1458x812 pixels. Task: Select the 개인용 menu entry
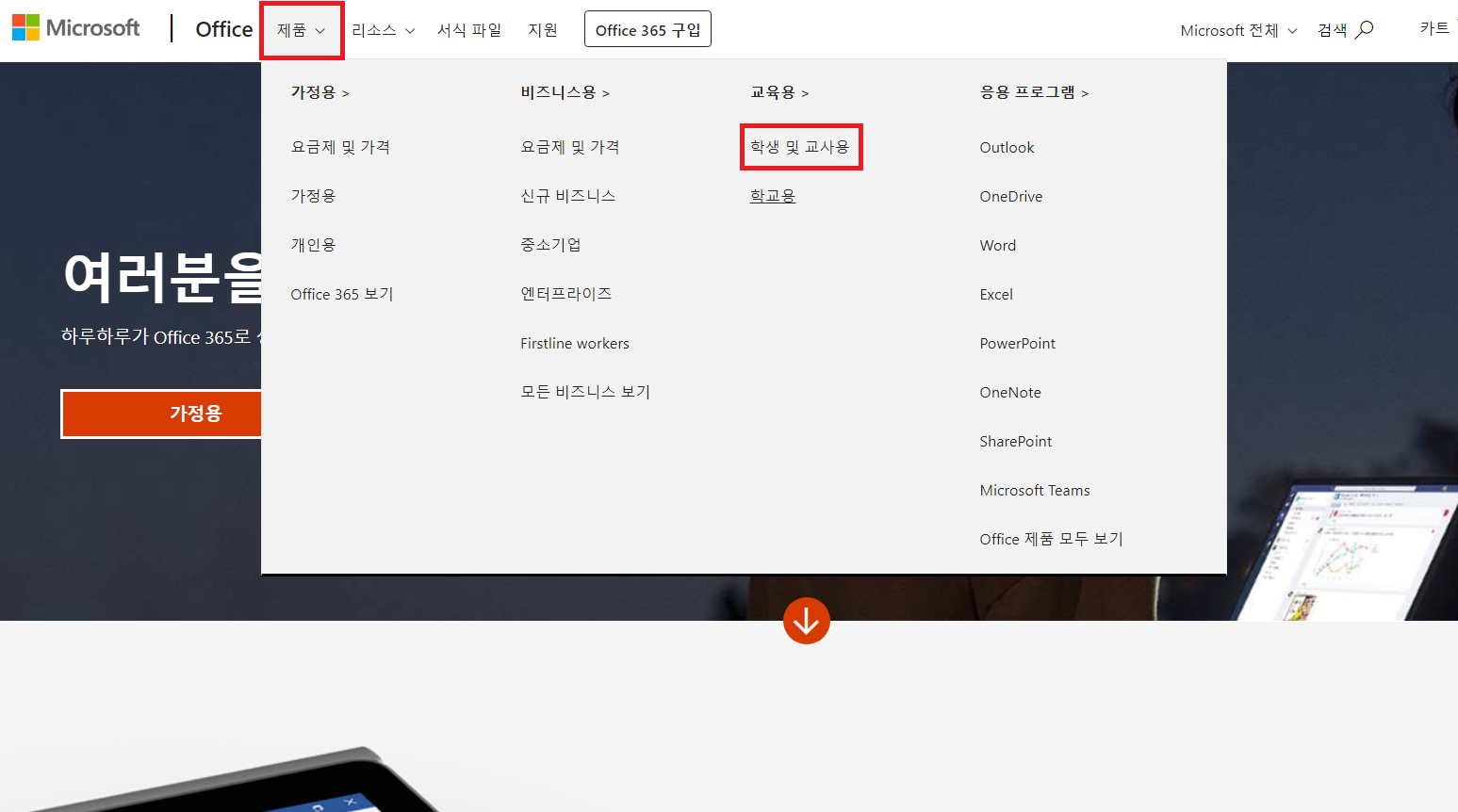(313, 245)
